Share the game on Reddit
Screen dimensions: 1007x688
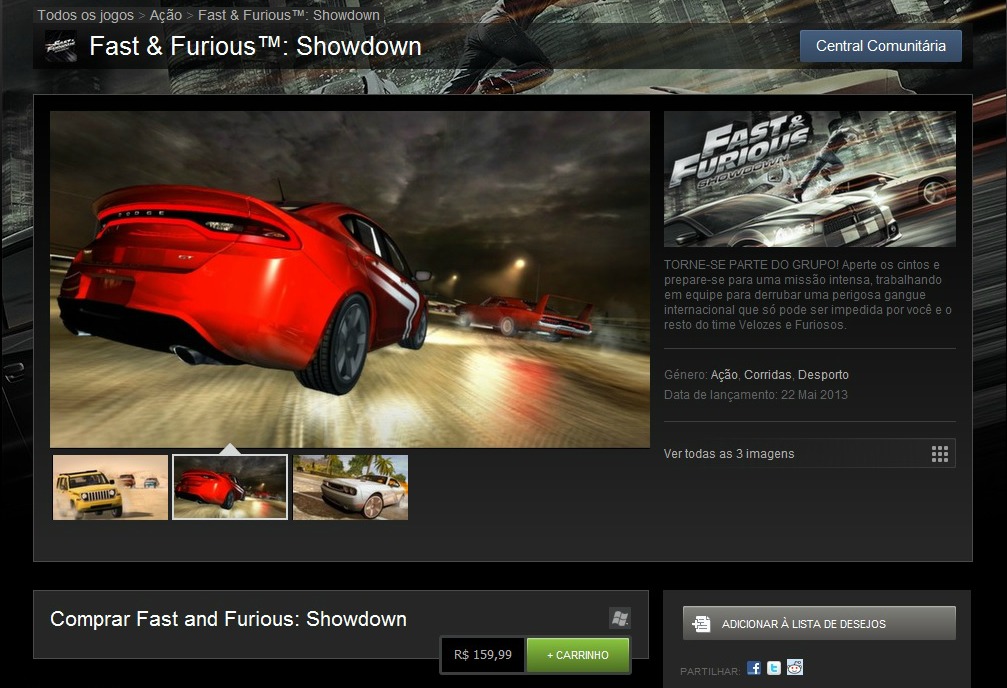tap(794, 667)
